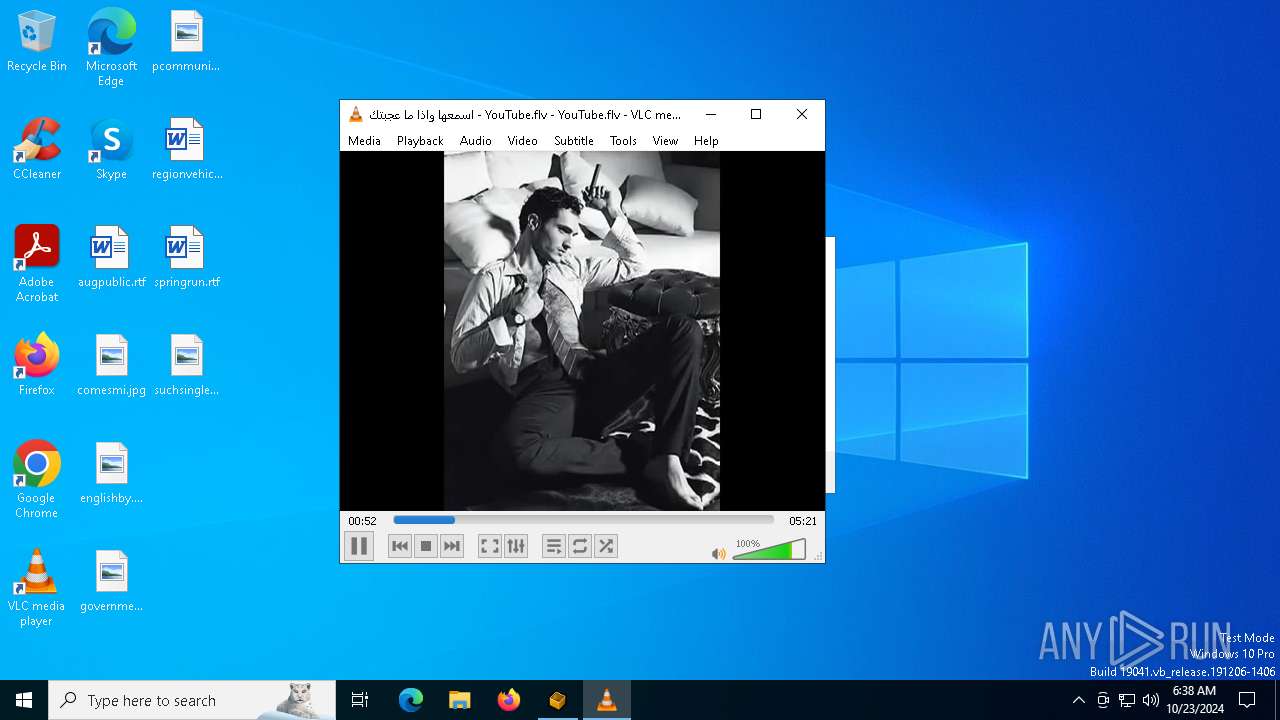Select the Recycle Bin desktop icon

coord(37,42)
